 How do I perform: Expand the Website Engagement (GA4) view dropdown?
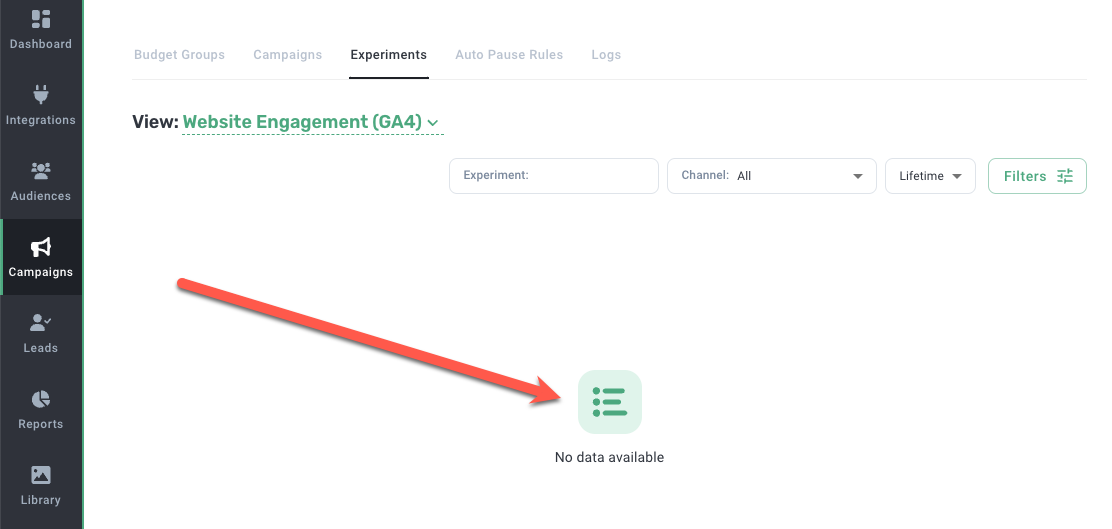(311, 123)
